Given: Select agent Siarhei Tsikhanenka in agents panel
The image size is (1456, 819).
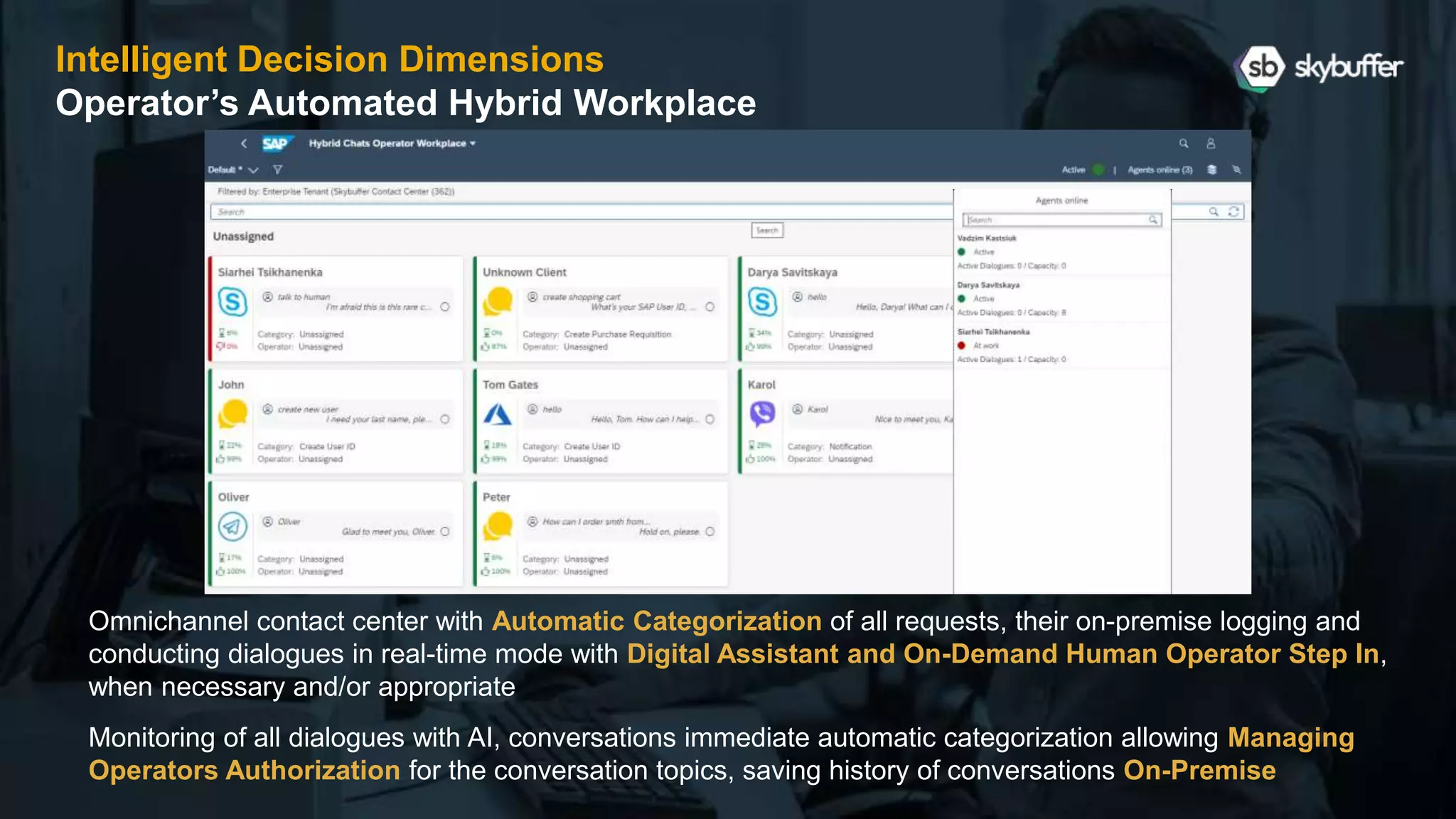Looking at the screenshot, I should (x=1062, y=346).
